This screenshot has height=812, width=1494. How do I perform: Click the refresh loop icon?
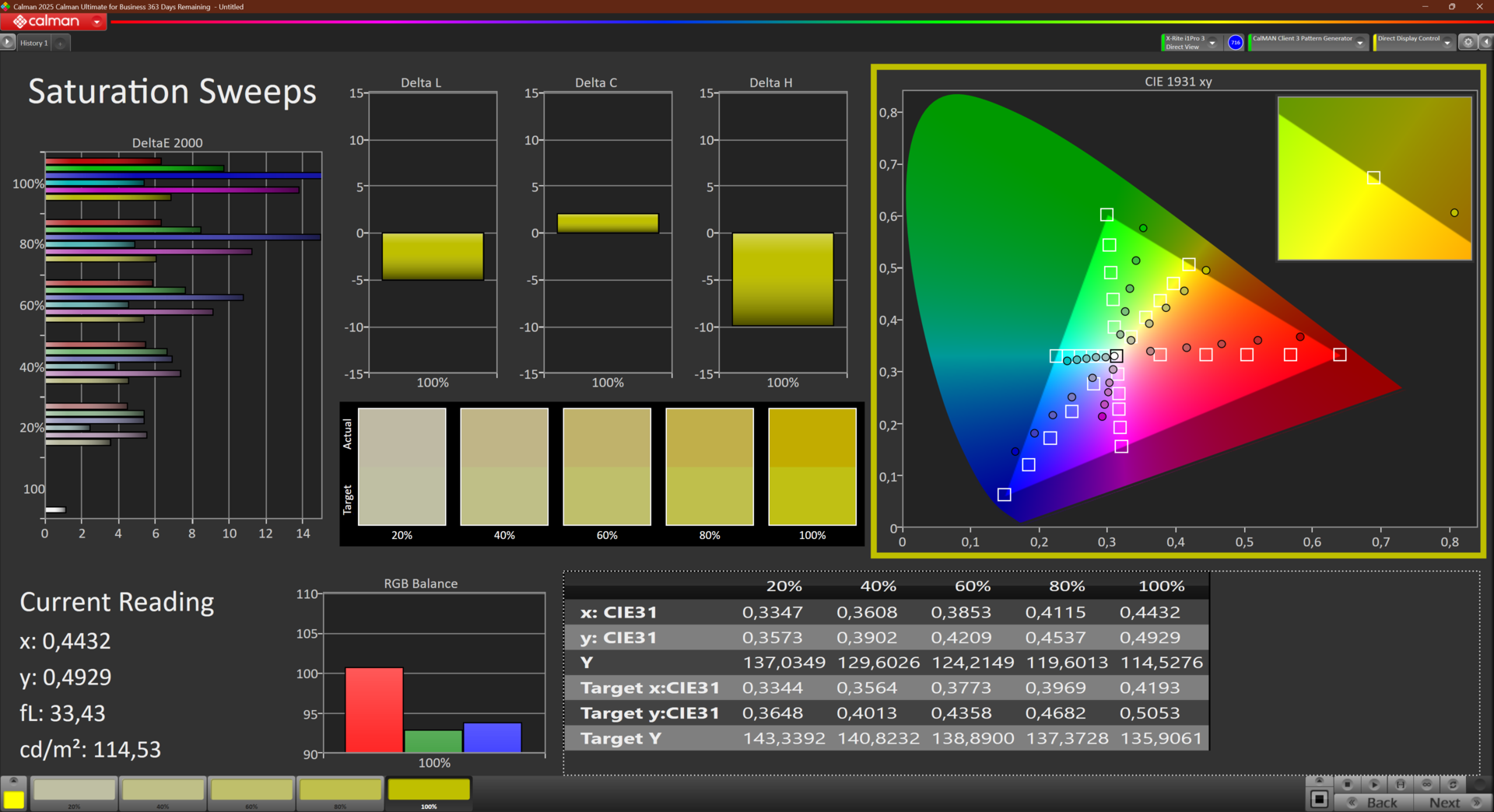[x=1453, y=784]
